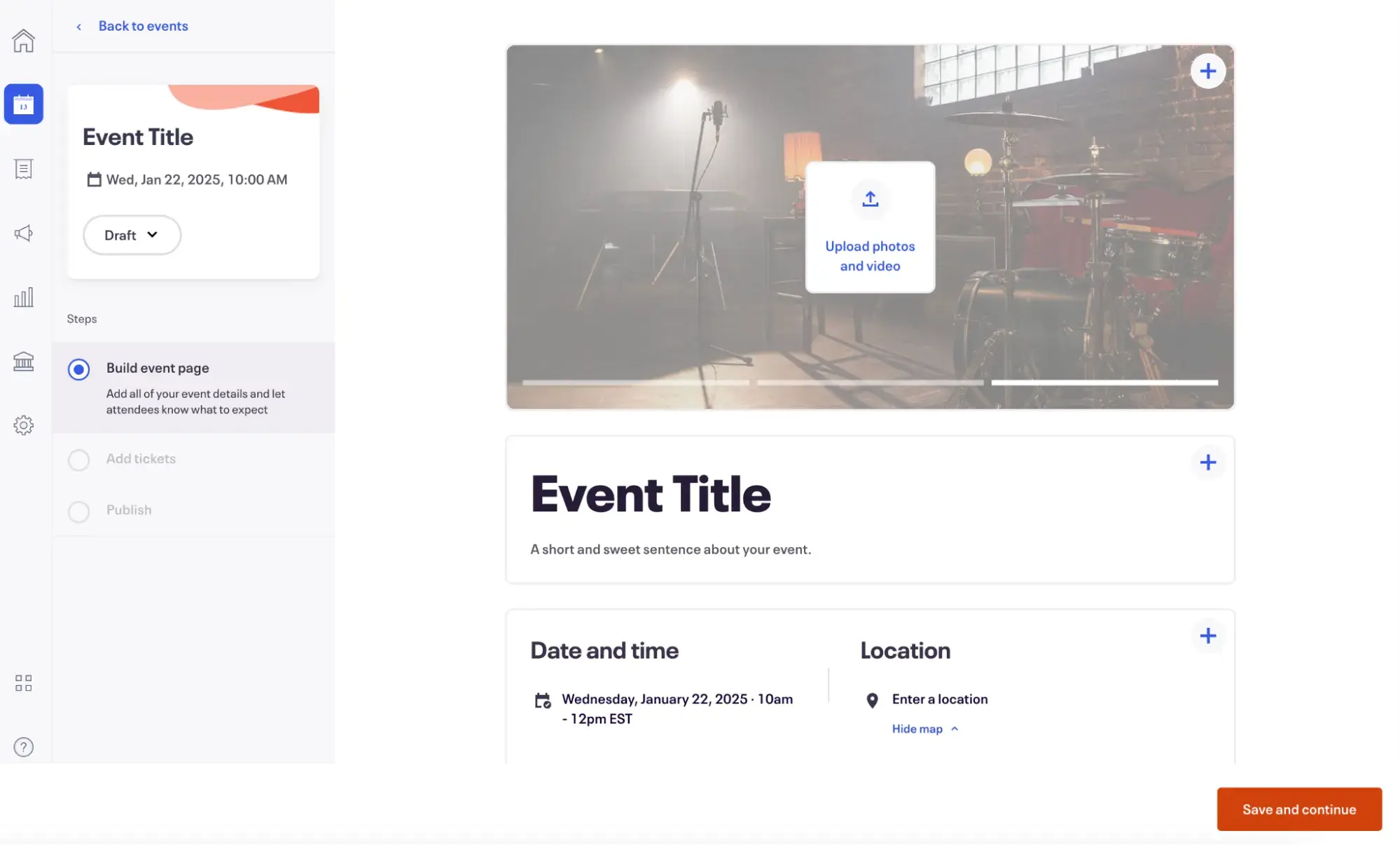Collapse the map with Hide map

pos(917,729)
